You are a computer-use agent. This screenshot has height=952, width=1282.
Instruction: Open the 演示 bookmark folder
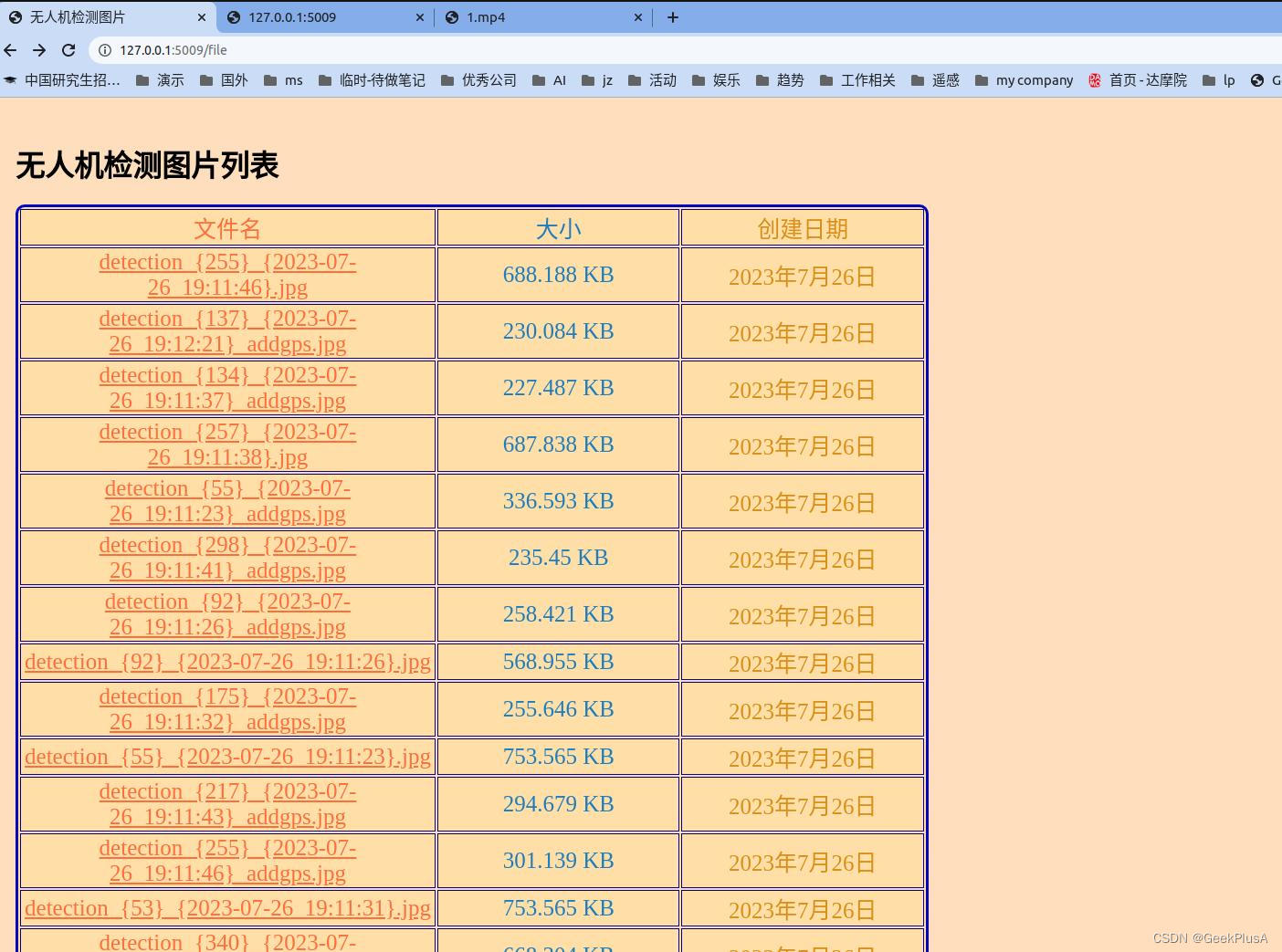(x=160, y=80)
